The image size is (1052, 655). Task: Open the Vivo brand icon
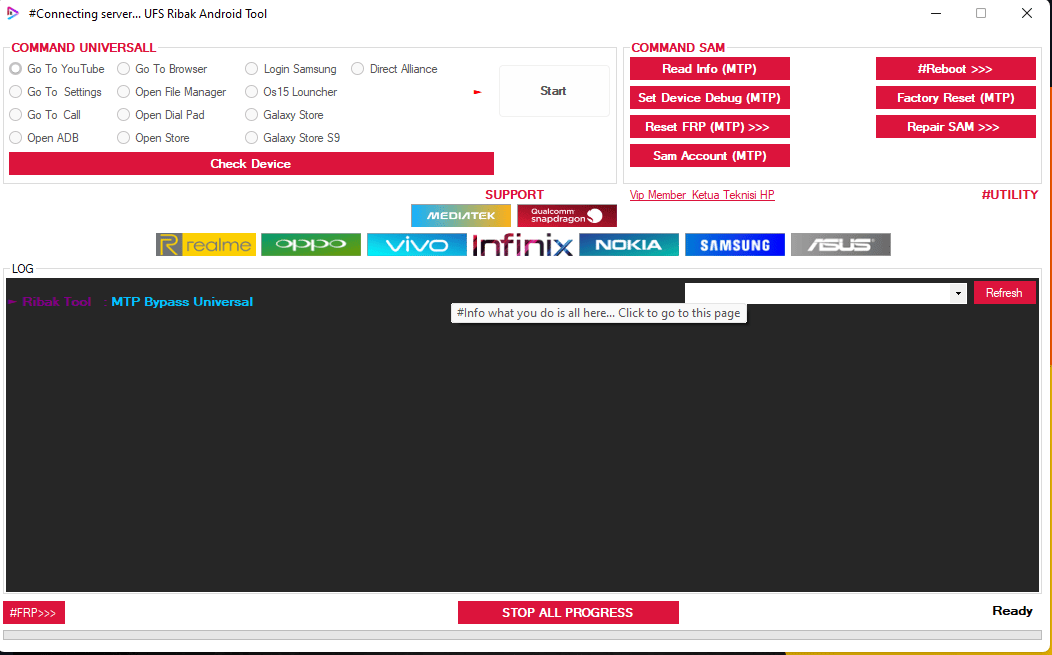coord(416,245)
